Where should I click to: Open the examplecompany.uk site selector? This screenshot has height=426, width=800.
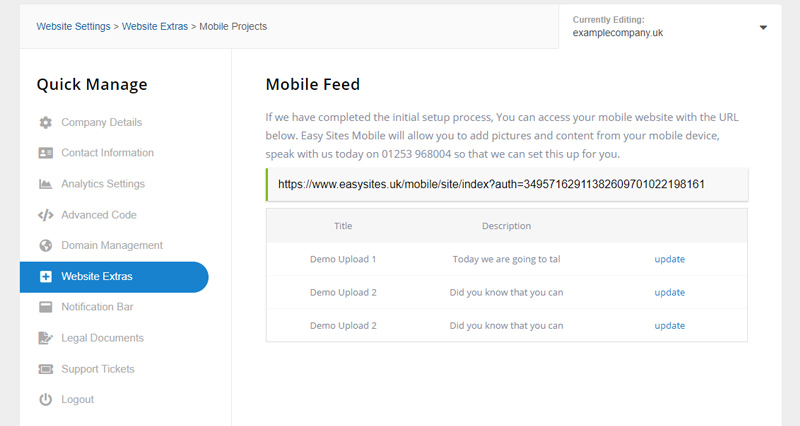point(618,33)
